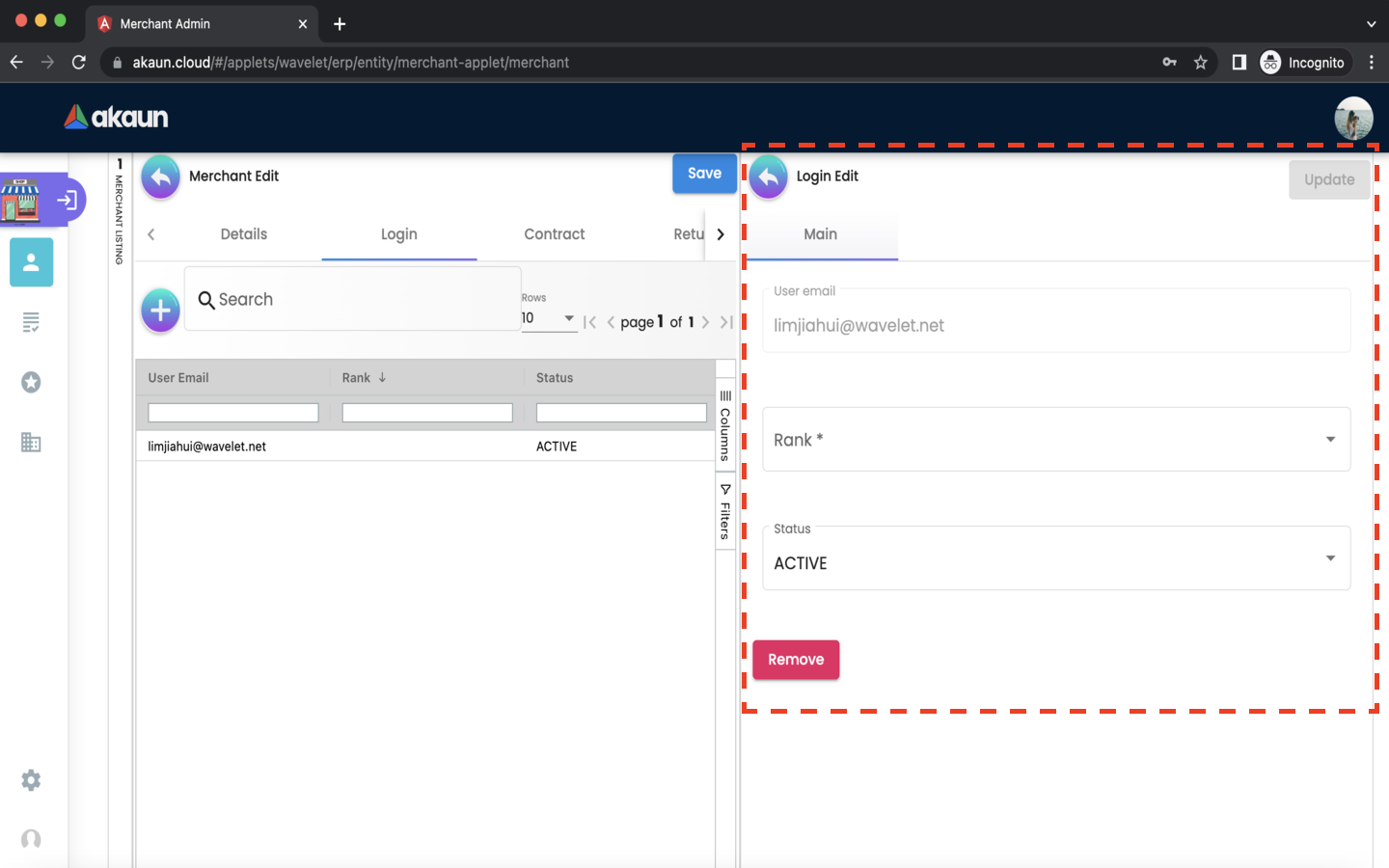Click the red Remove button
The image size is (1389, 868).
click(796, 660)
